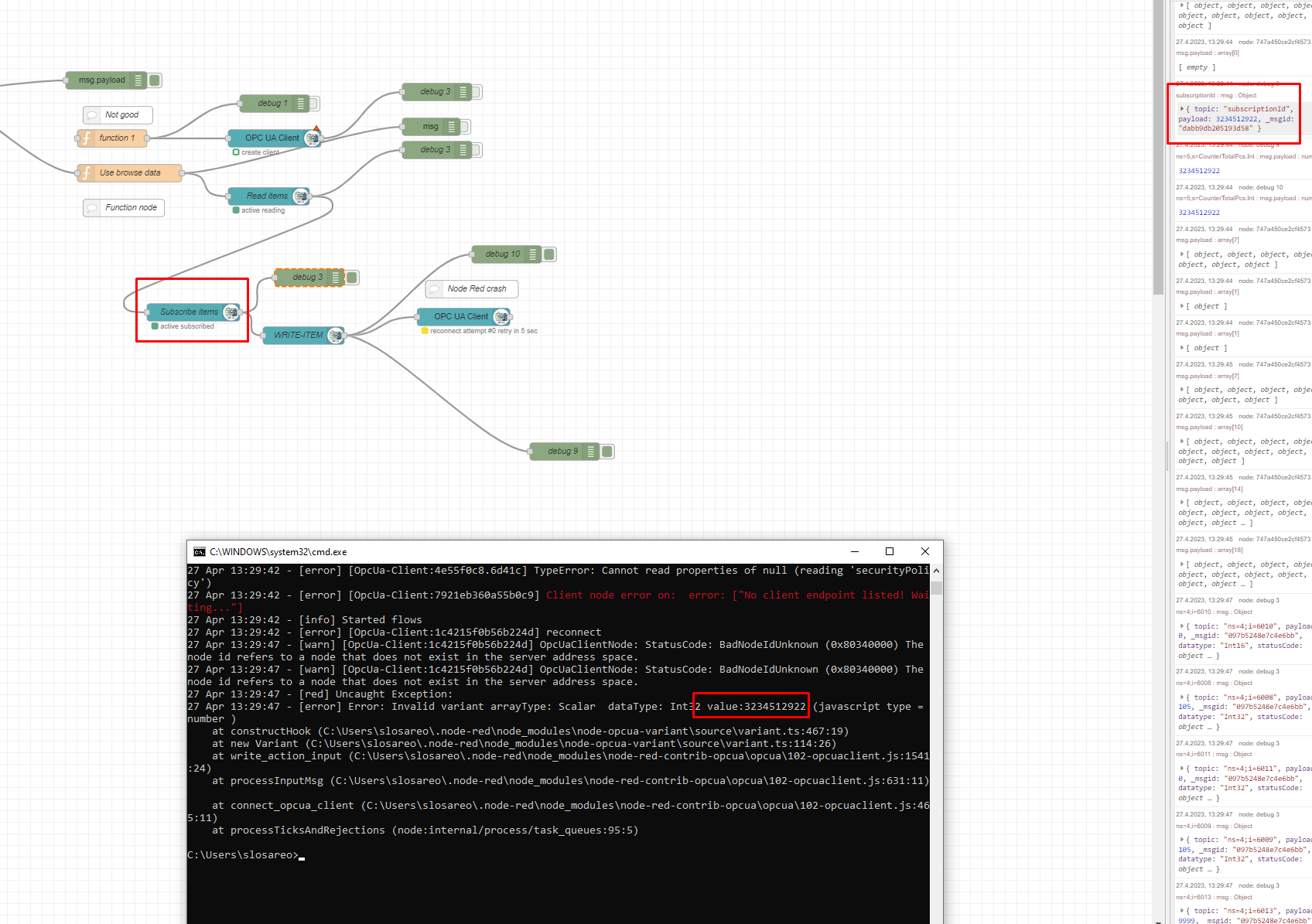Click the OPC UA icon on Read items node

pos(301,196)
